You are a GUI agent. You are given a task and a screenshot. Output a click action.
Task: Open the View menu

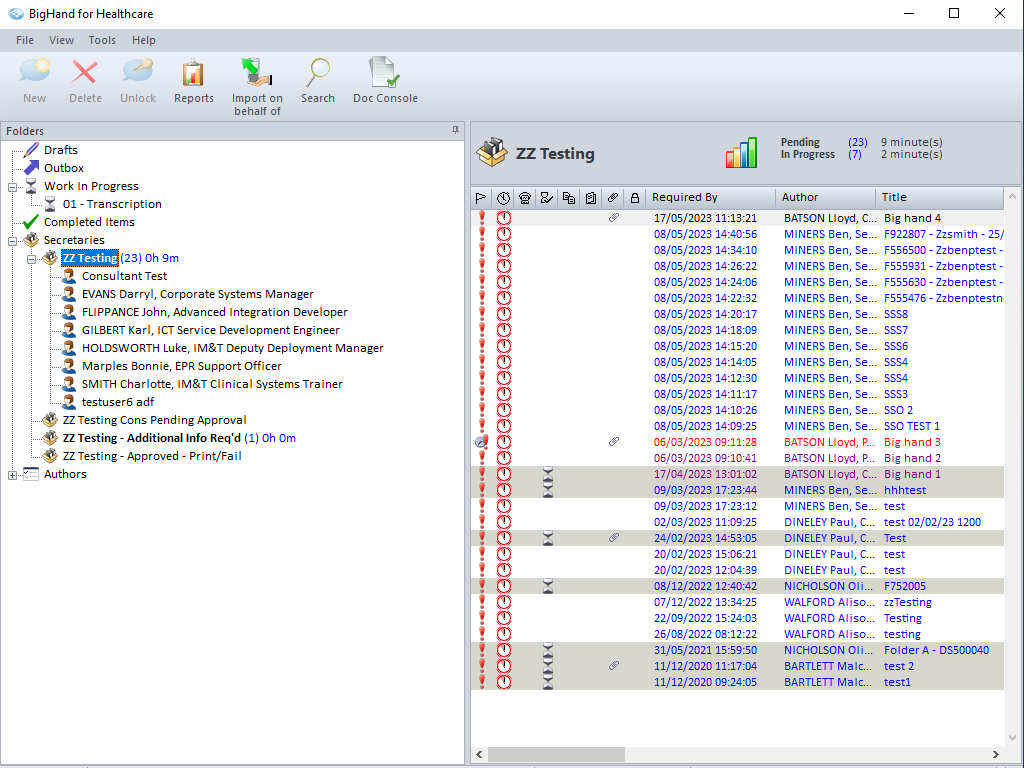click(x=61, y=40)
